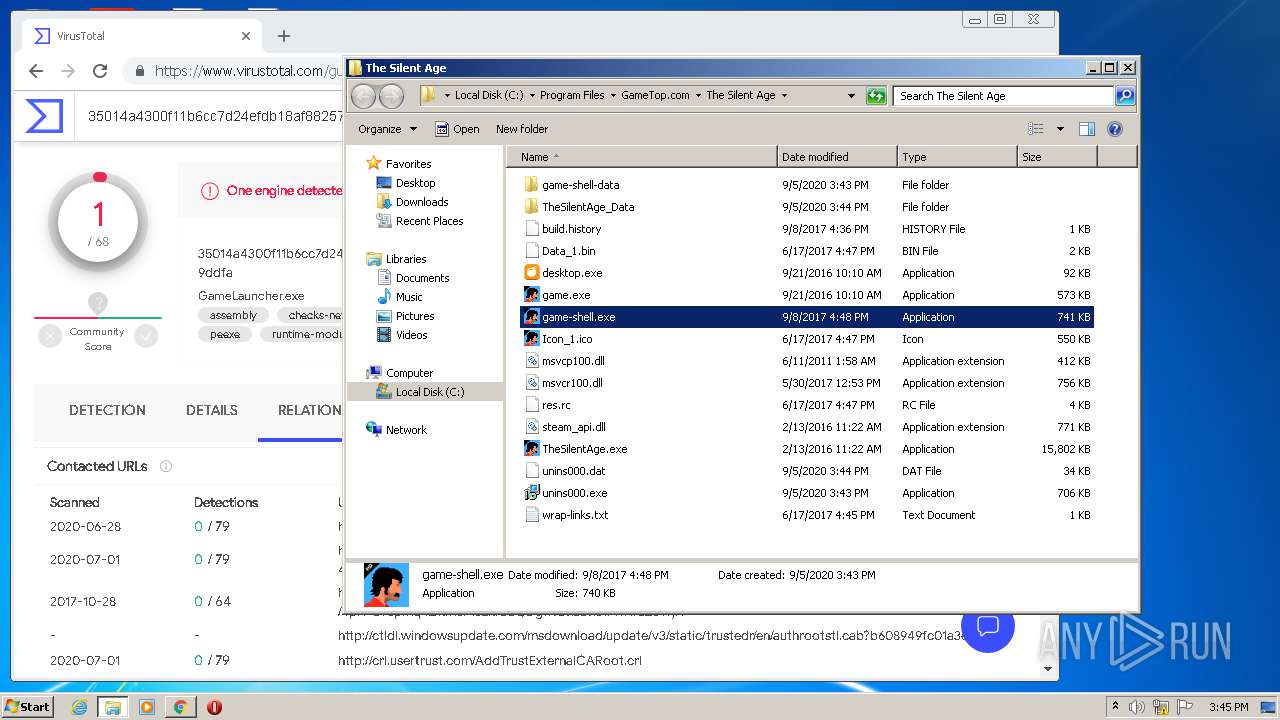1280x720 pixels.
Task: Sort files by Type column
Action: click(x=957, y=157)
